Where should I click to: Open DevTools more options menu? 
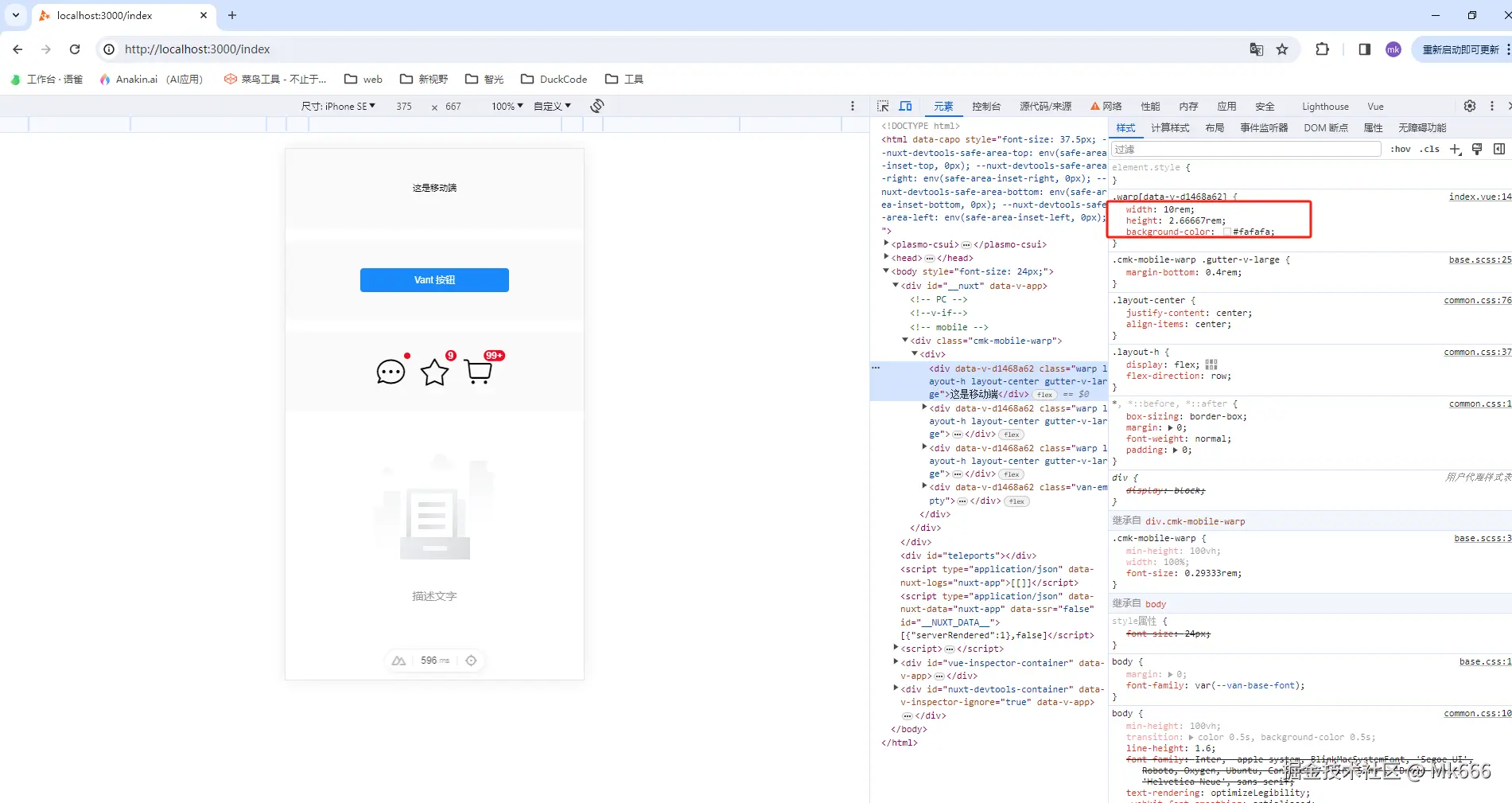coord(1492,106)
